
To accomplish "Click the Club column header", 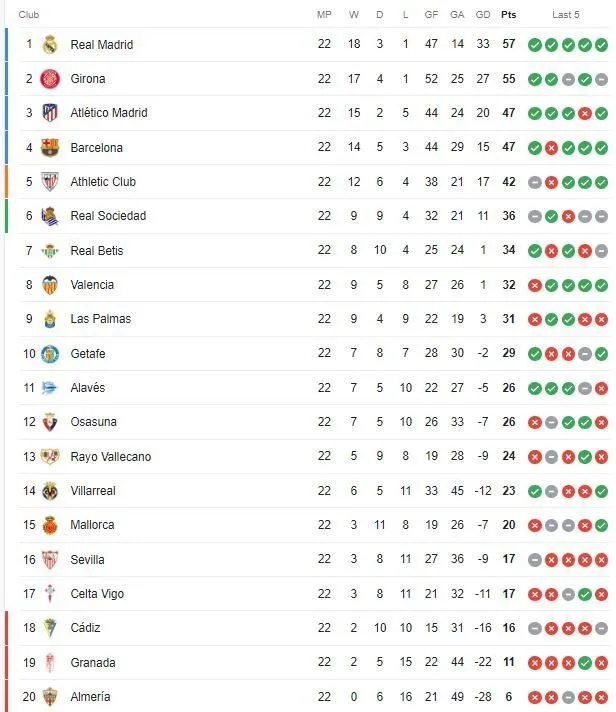I will 29,15.
